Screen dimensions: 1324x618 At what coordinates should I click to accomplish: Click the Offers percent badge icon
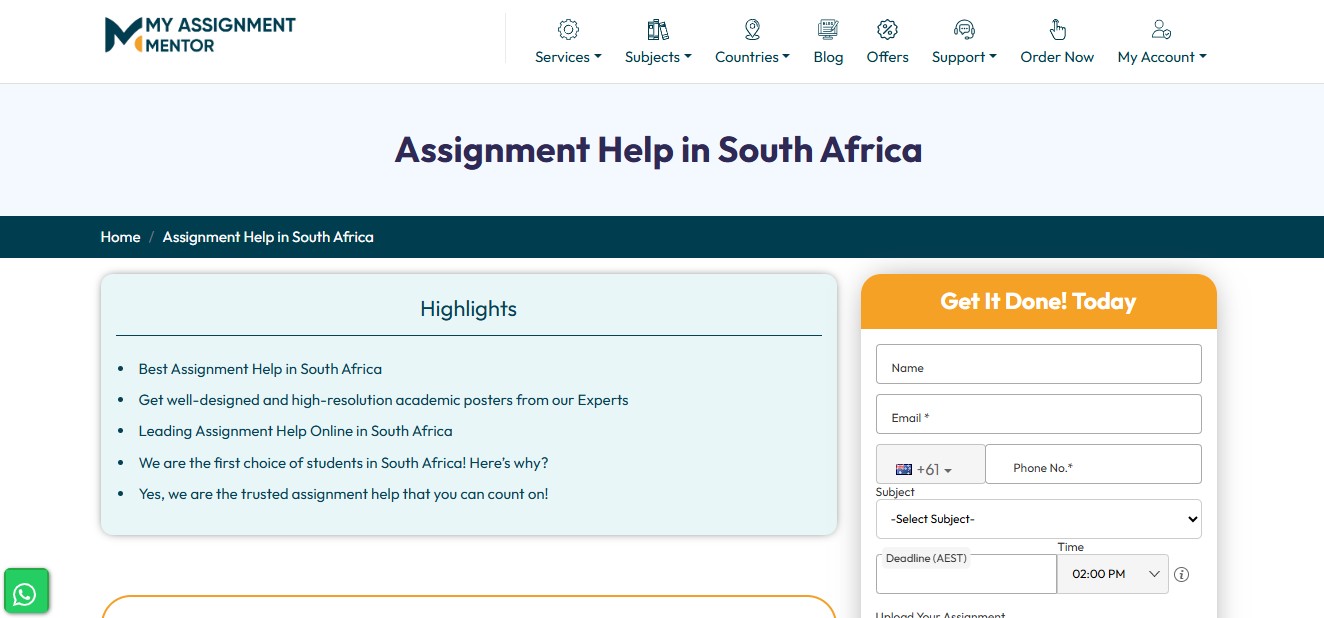[887, 29]
